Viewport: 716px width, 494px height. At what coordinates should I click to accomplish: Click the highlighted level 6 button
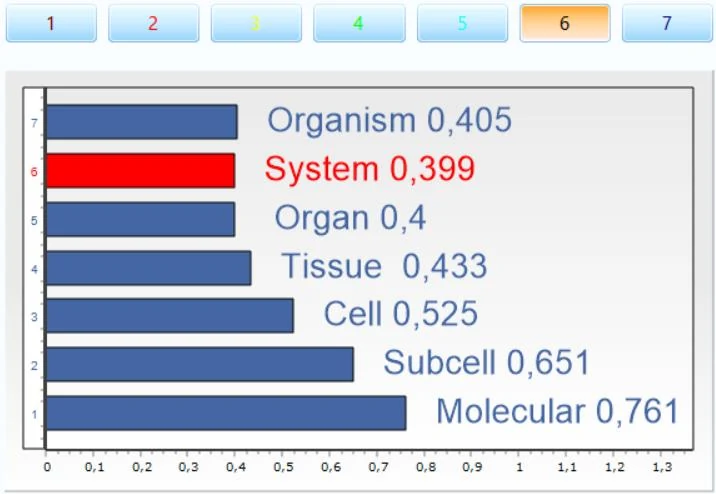tap(565, 23)
